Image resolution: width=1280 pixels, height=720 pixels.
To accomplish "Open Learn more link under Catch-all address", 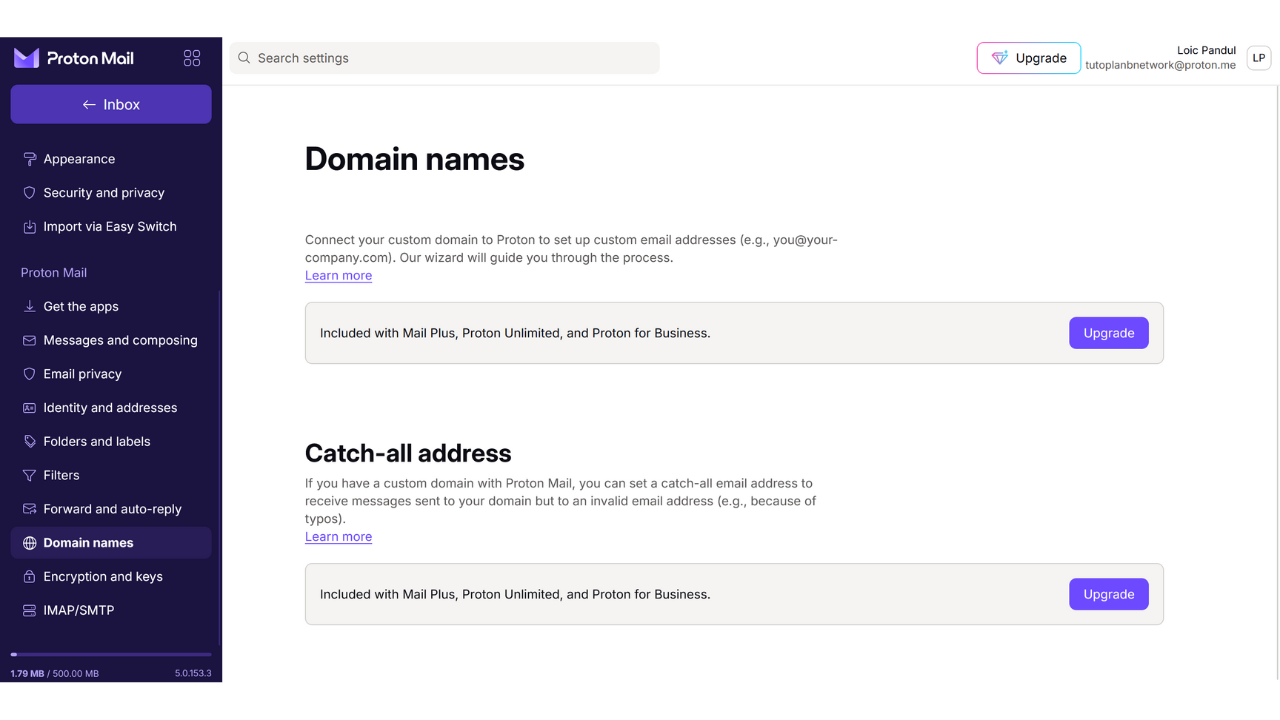I will tap(338, 537).
